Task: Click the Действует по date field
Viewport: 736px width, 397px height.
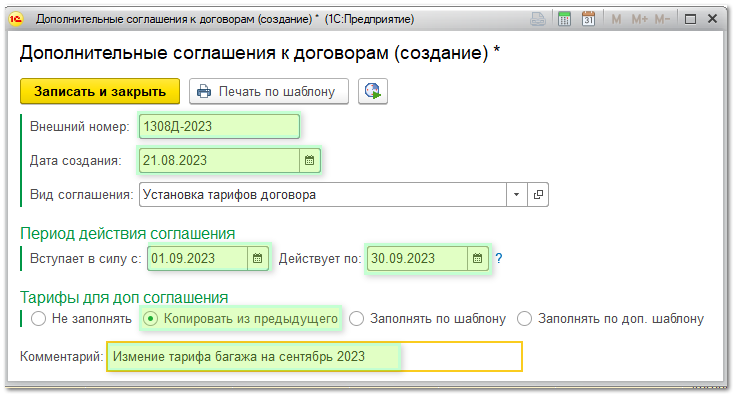Action: coord(417,258)
